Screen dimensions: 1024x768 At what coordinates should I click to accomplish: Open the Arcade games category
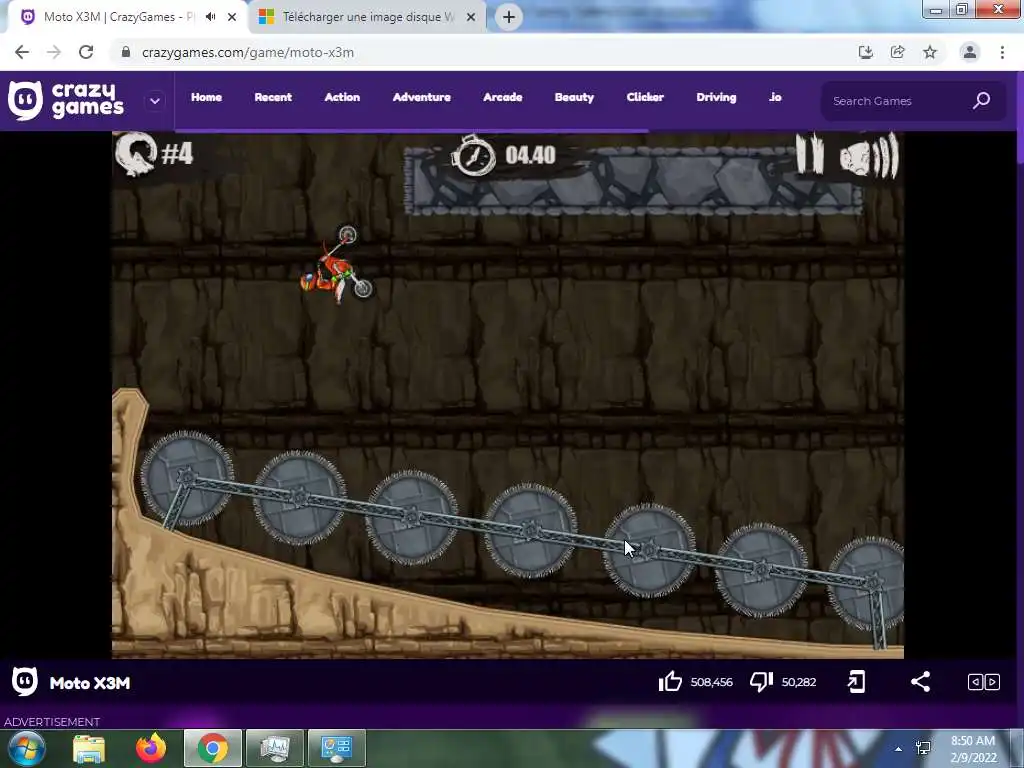[x=502, y=97]
